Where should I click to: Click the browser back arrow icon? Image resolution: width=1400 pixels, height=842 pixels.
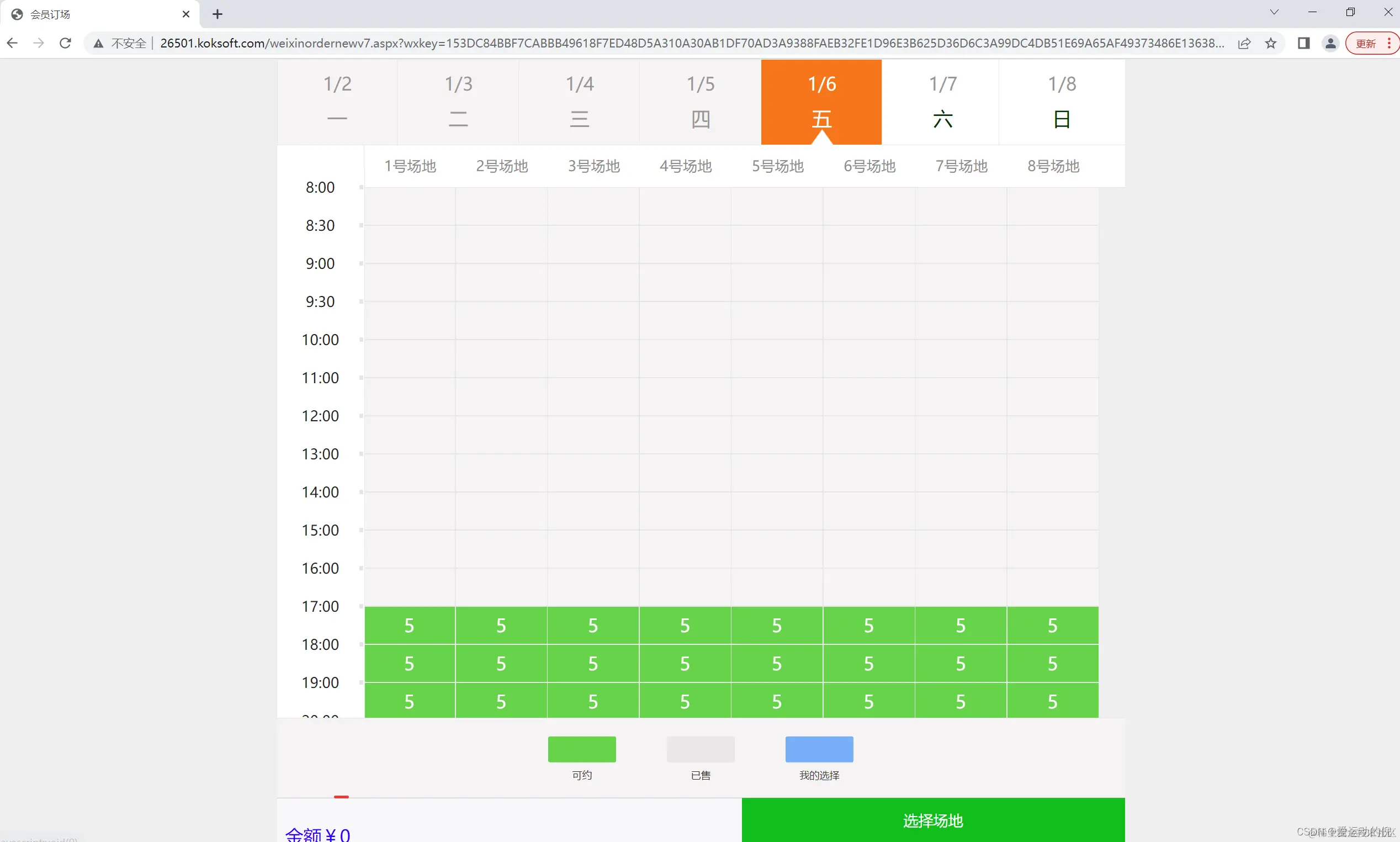[x=13, y=43]
